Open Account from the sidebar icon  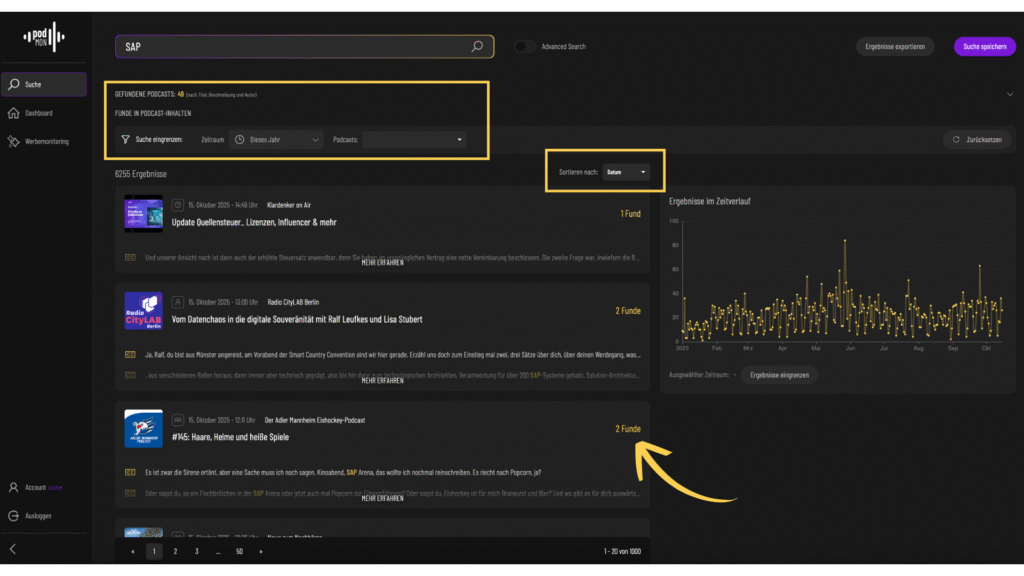click(x=13, y=487)
